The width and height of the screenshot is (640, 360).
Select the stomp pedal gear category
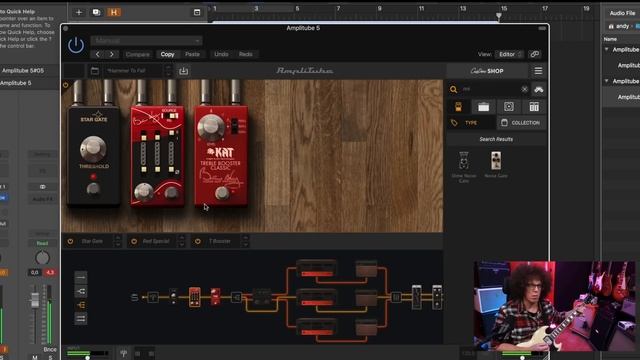coord(458,107)
